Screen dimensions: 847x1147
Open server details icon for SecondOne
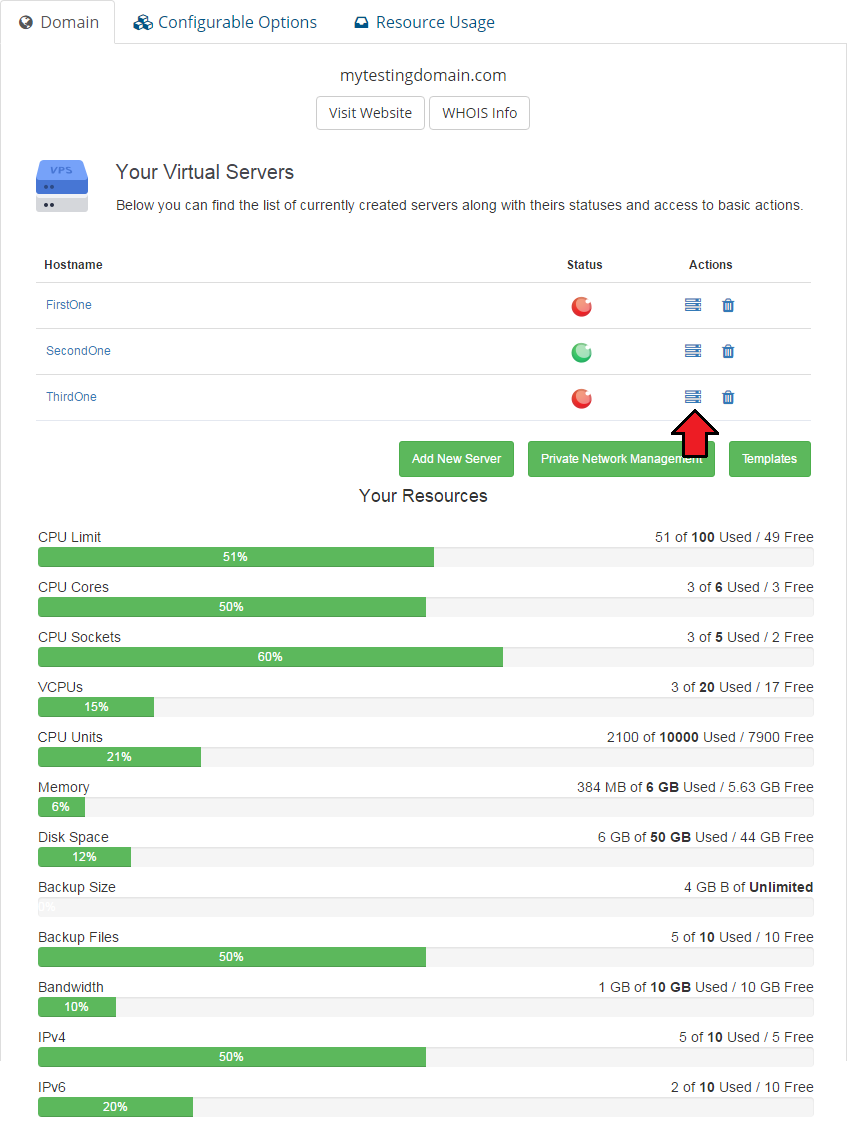[x=693, y=351]
